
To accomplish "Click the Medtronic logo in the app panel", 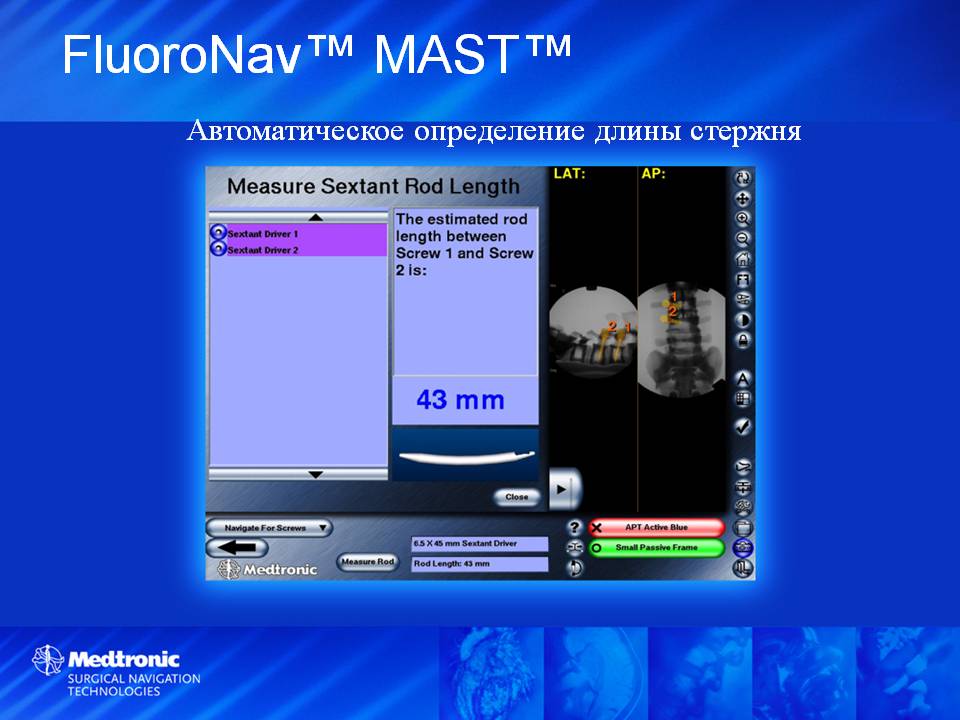I will (x=268, y=569).
